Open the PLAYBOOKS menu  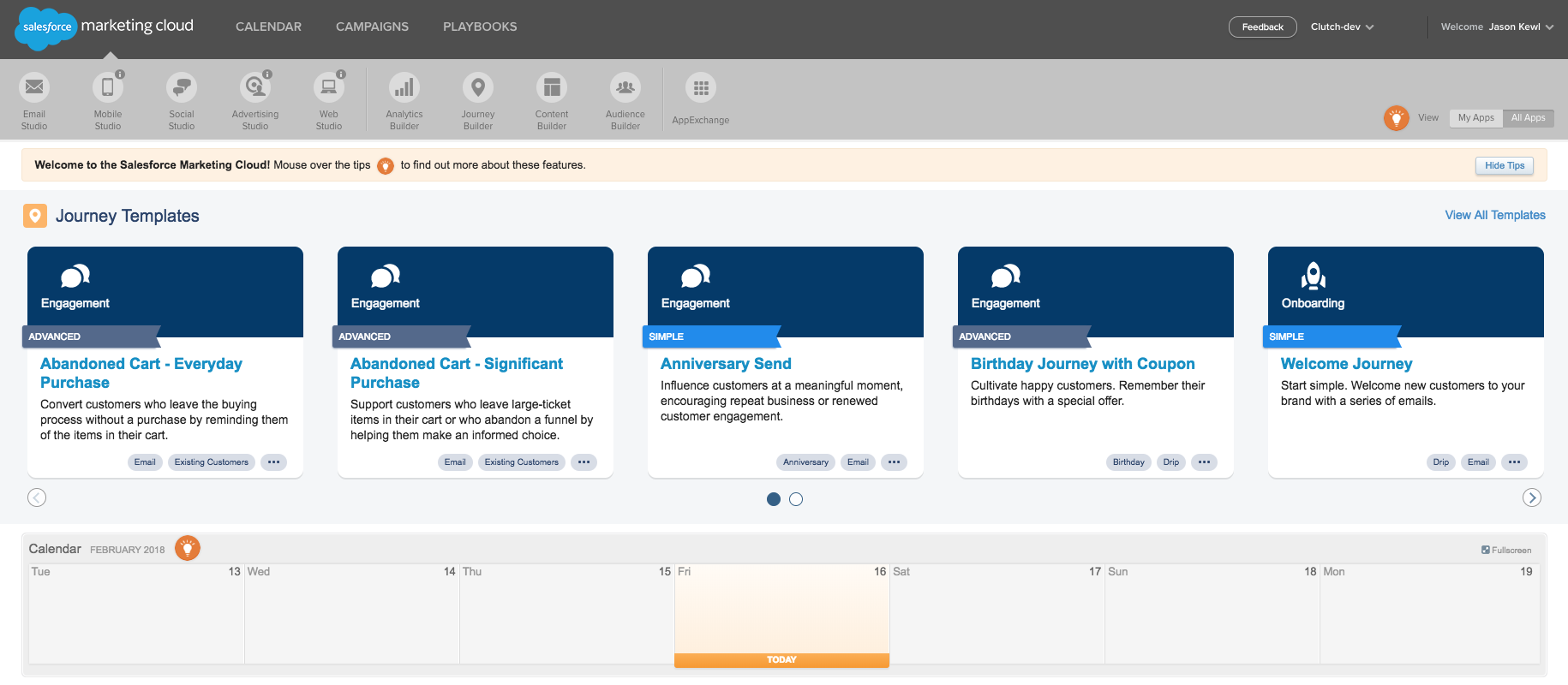click(x=480, y=27)
